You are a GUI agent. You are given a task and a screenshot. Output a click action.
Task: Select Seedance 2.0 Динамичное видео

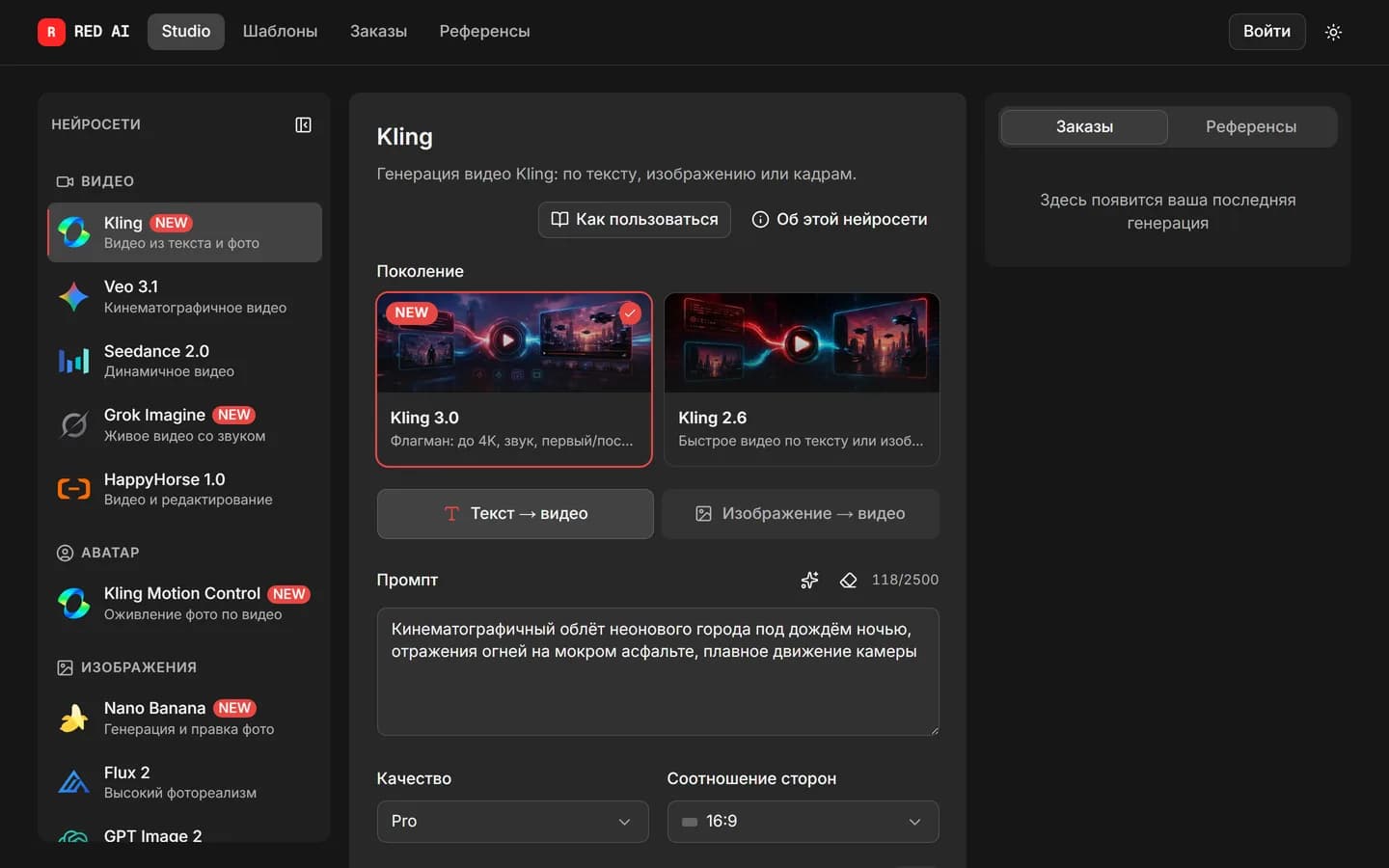tap(184, 361)
